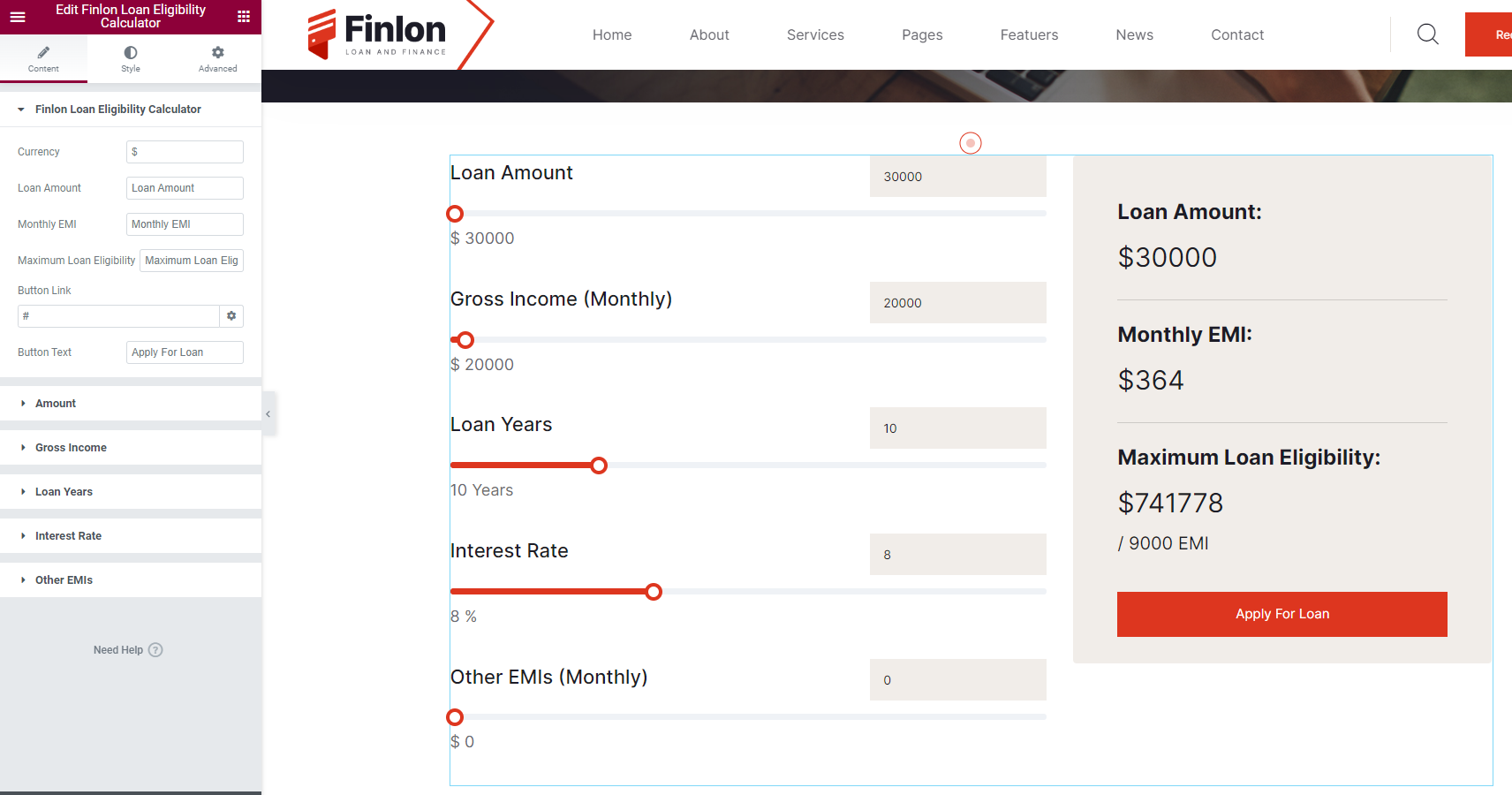Viewport: 1512px width, 795px height.
Task: Switch to the Advanced tab
Action: click(217, 58)
